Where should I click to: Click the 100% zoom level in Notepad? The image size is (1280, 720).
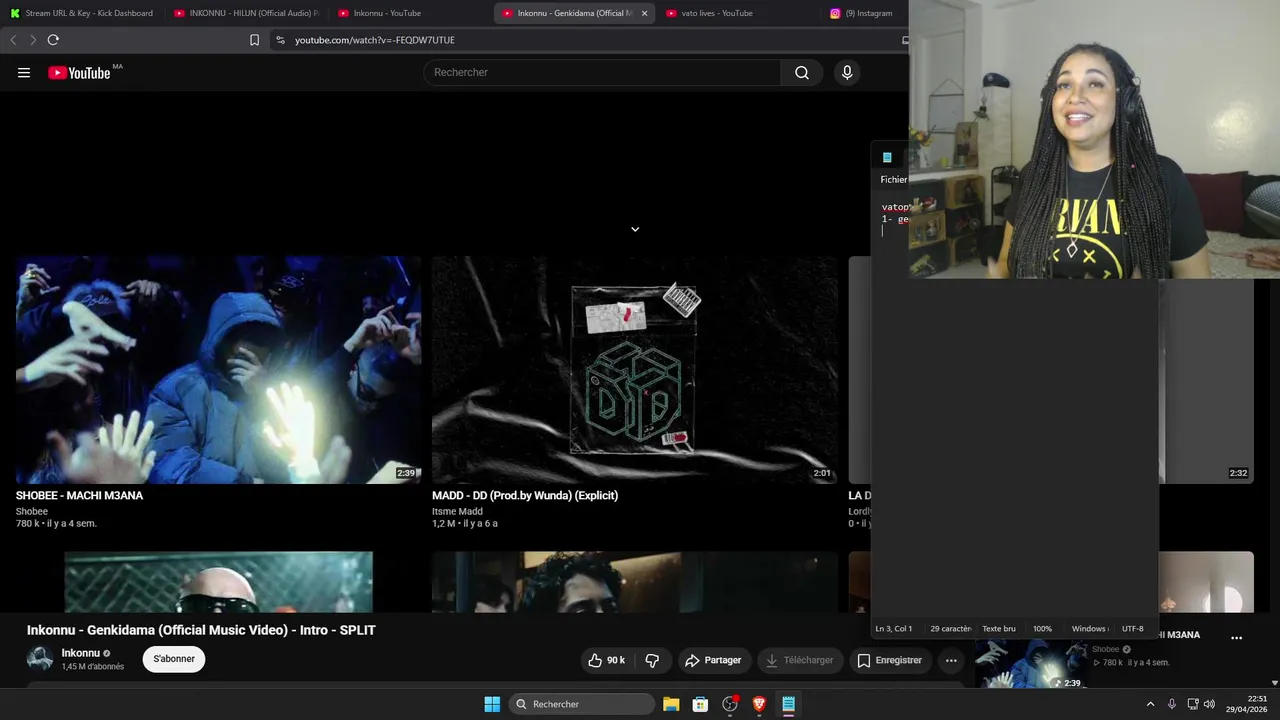click(x=1042, y=629)
